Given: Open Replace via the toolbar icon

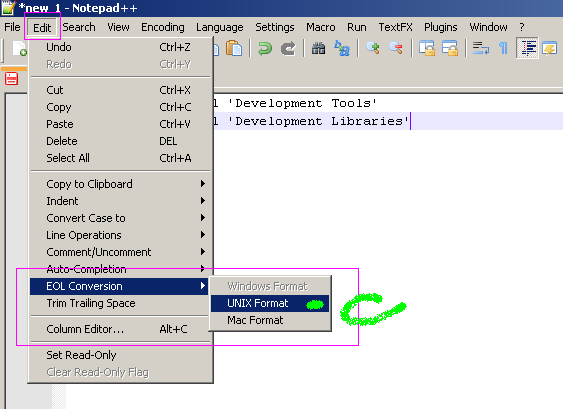Looking at the screenshot, I should point(341,48).
